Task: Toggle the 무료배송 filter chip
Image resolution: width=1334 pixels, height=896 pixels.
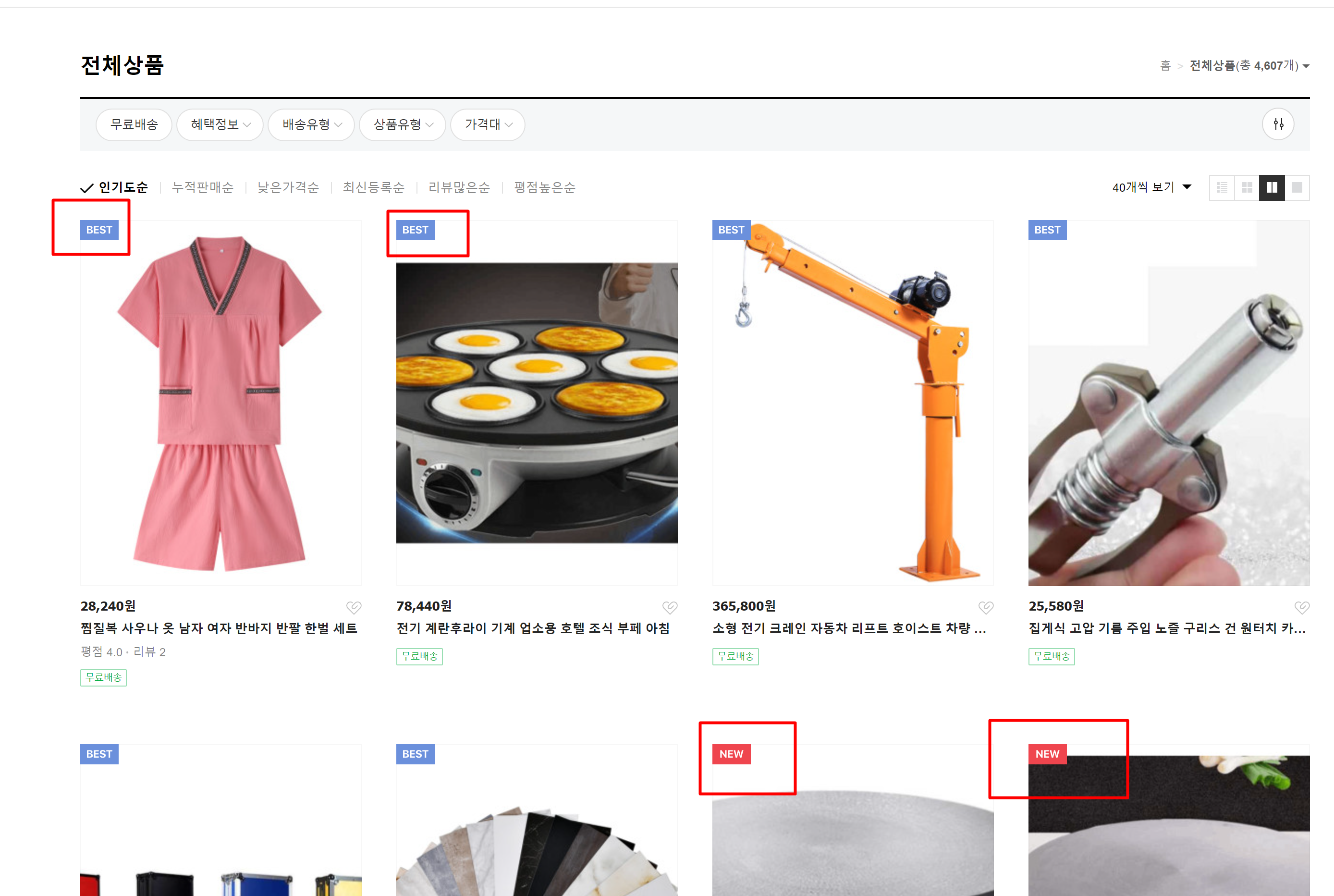Action: pos(134,124)
